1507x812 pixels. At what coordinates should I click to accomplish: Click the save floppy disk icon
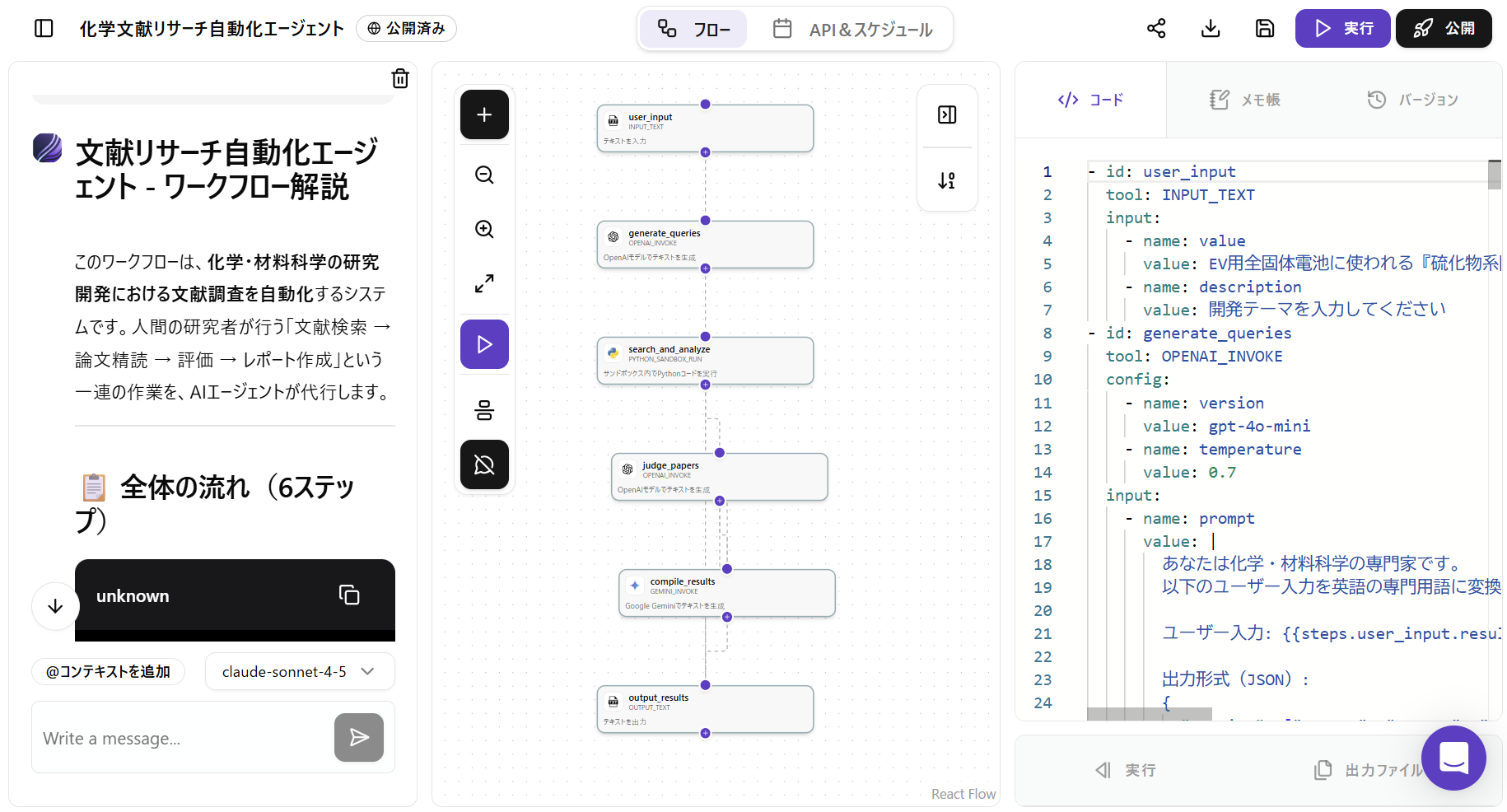1265,29
